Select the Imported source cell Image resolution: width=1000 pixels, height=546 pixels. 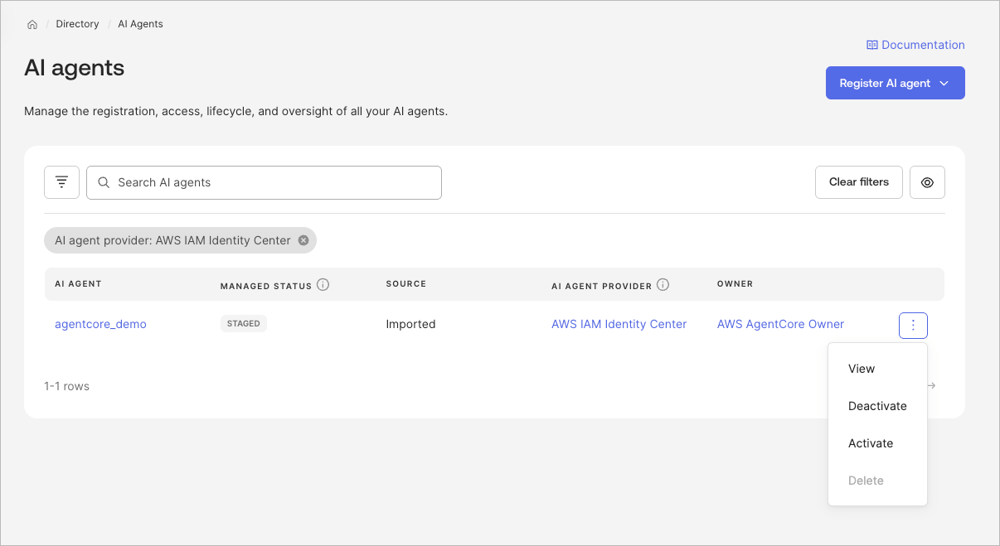pos(411,324)
